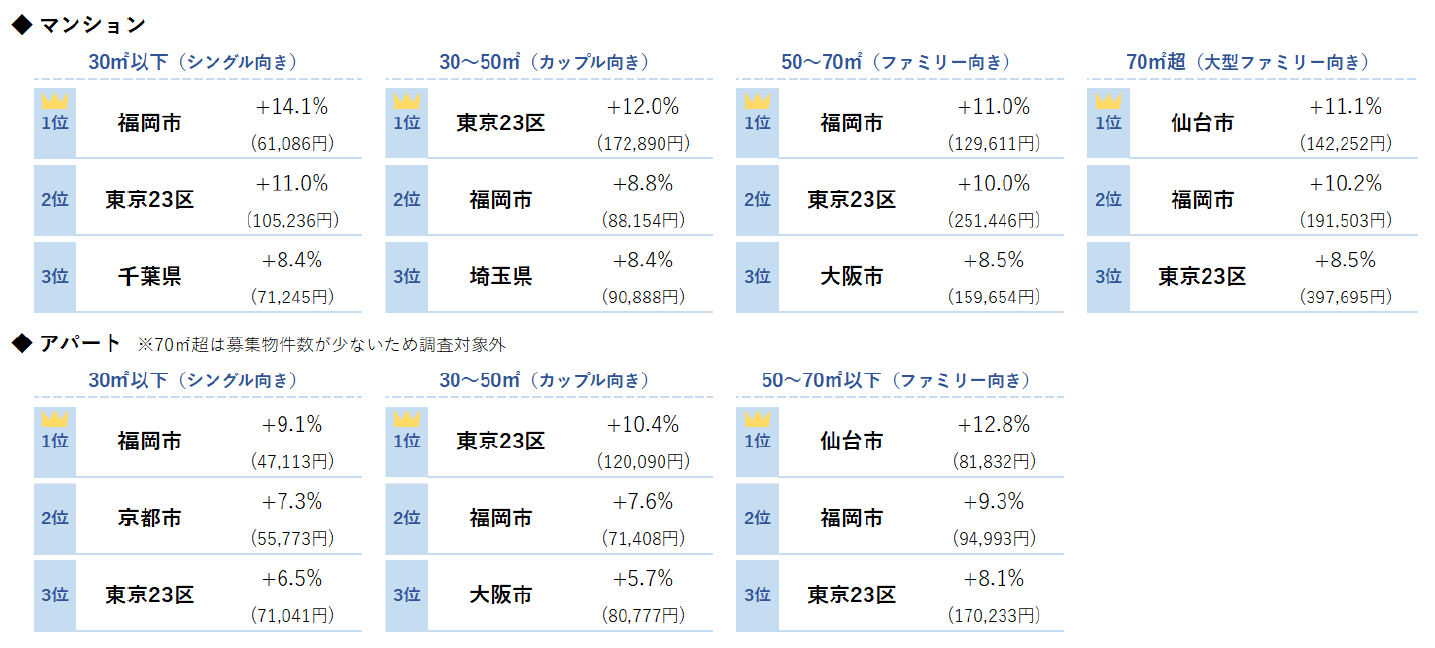The image size is (1435, 648).
Task: Click the diamond bullet before アパート heading
Action: [21, 344]
